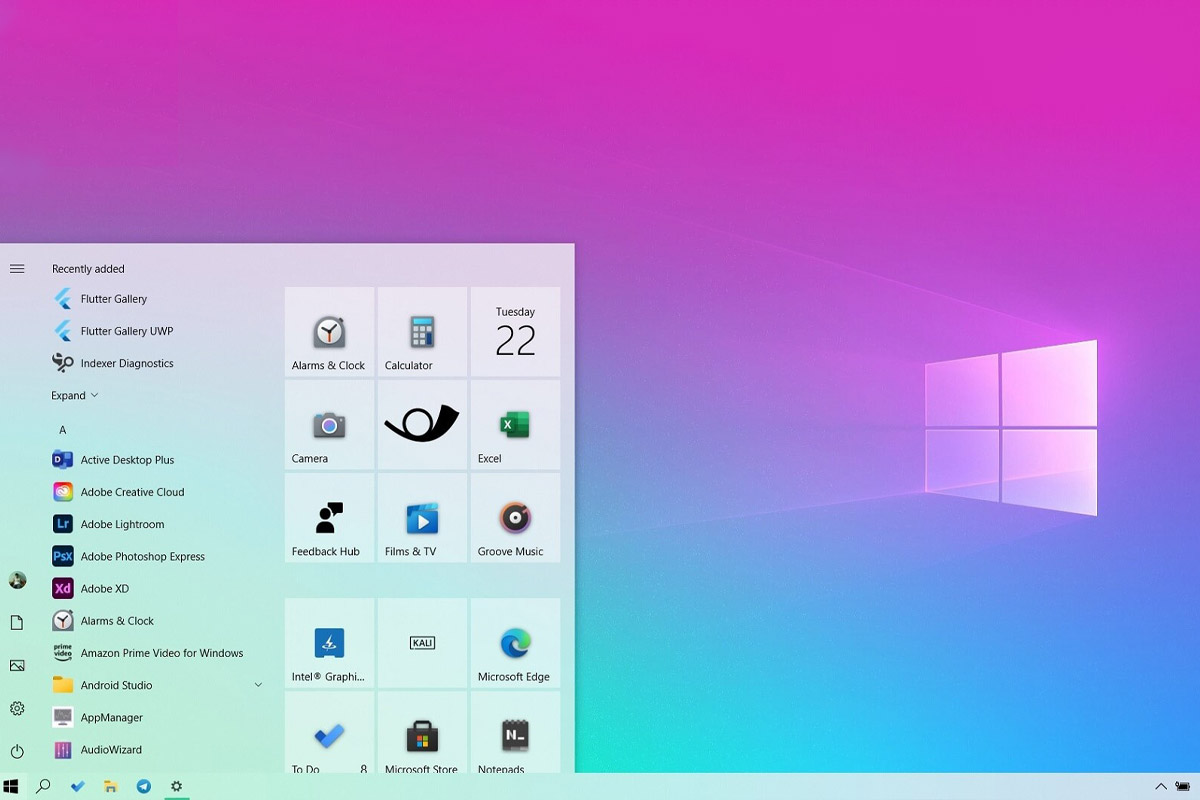The width and height of the screenshot is (1200, 800).
Task: Open the Alarms & Clock tile
Action: pos(329,332)
